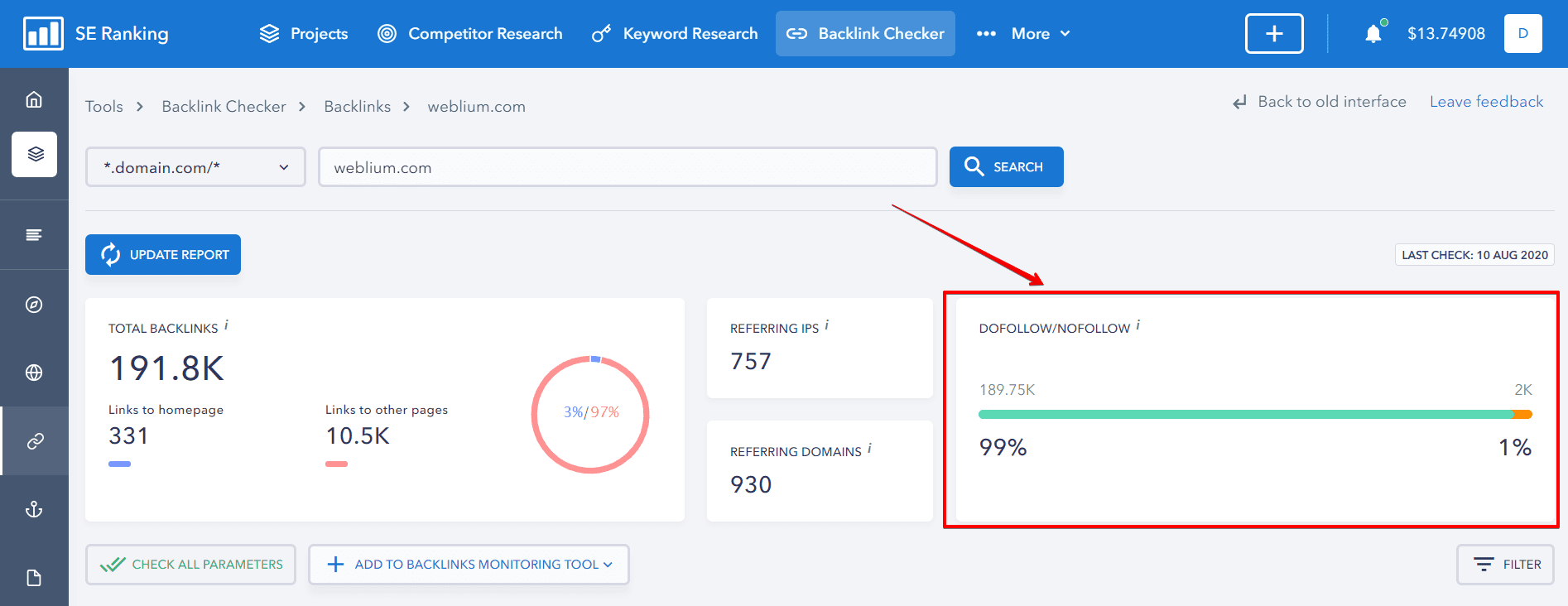Click Total Backlinks info icon
The image size is (1568, 606).
tap(226, 326)
